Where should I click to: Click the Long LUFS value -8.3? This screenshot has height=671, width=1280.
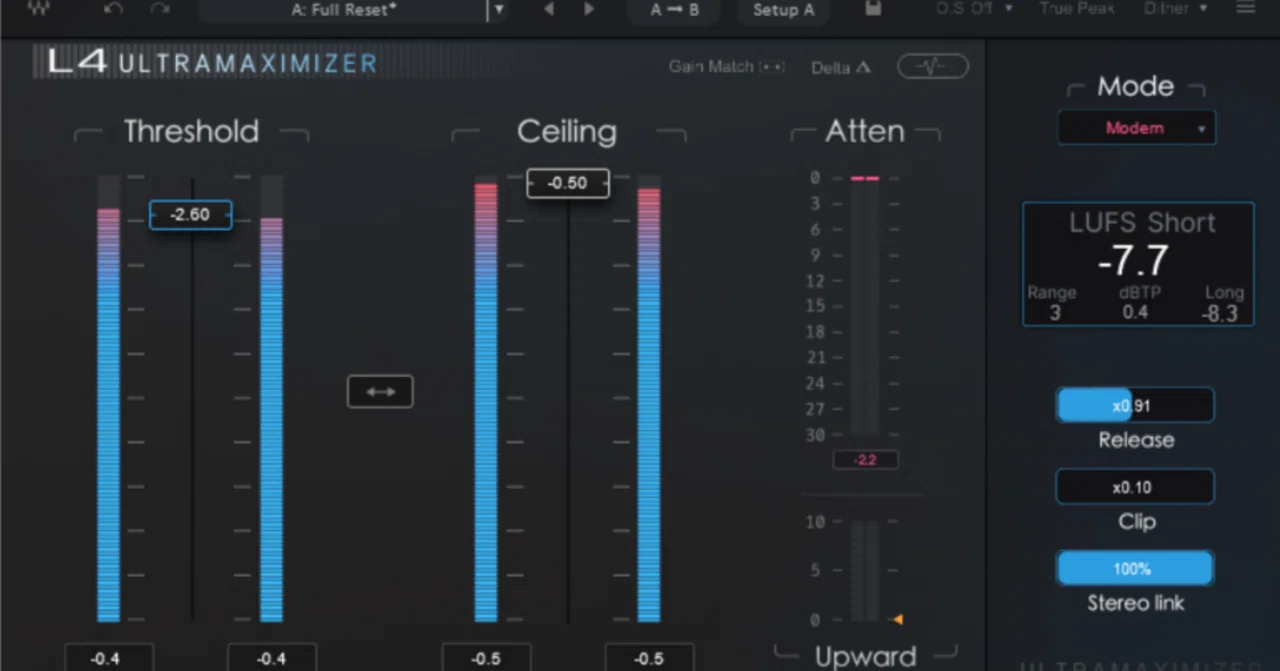(x=1220, y=314)
